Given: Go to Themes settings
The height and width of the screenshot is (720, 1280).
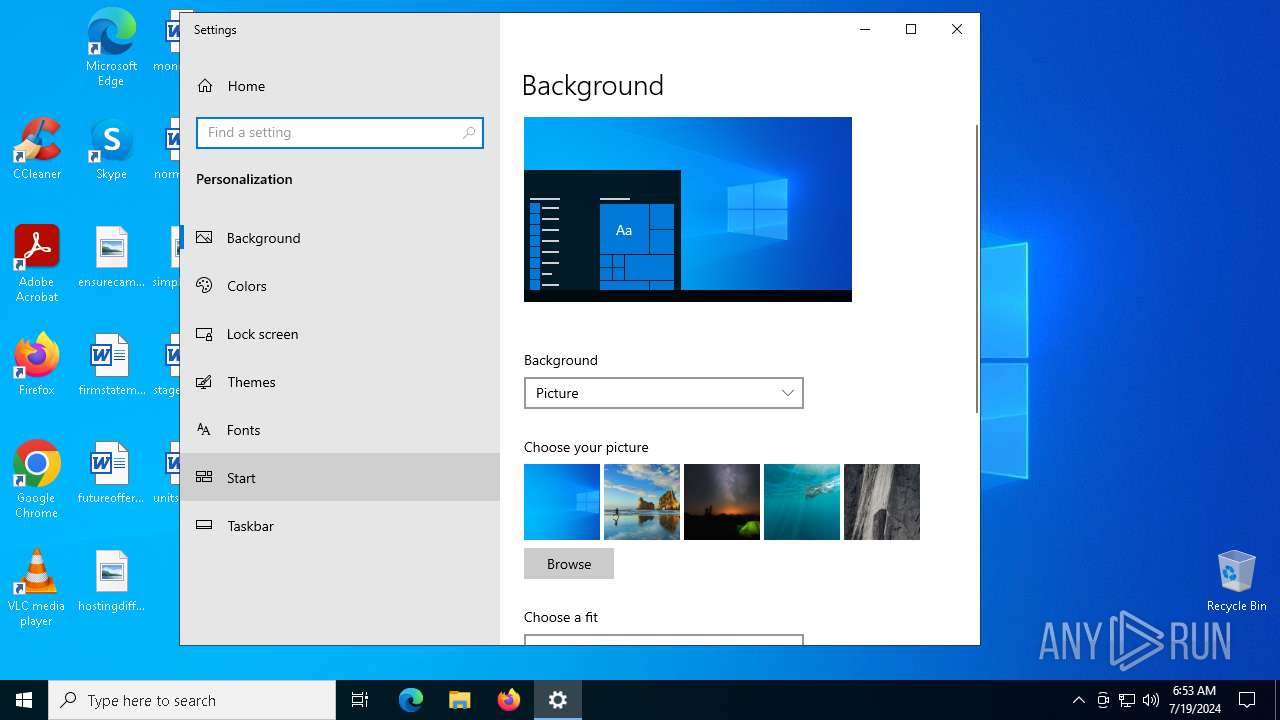Looking at the screenshot, I should pos(340,382).
